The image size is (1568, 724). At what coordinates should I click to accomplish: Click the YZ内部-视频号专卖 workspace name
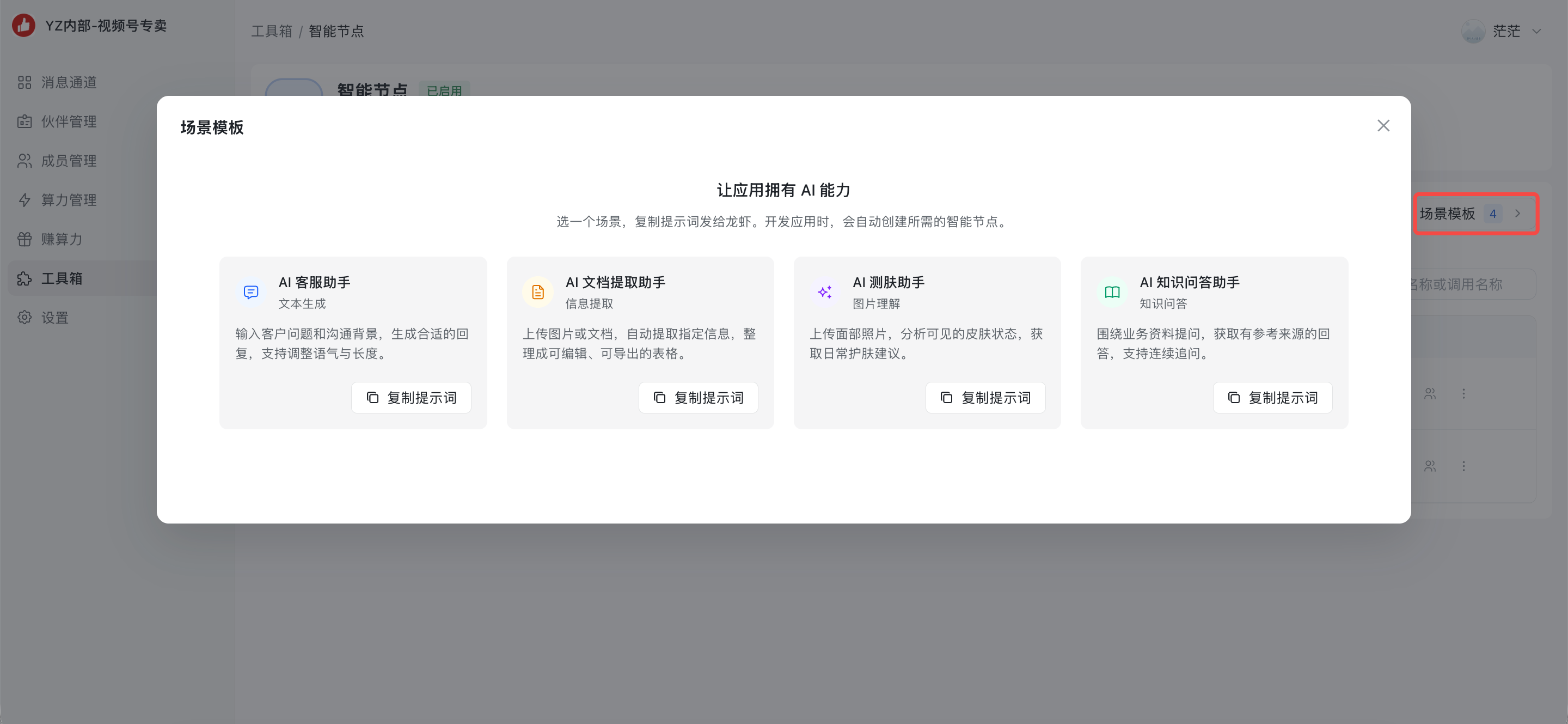106,26
